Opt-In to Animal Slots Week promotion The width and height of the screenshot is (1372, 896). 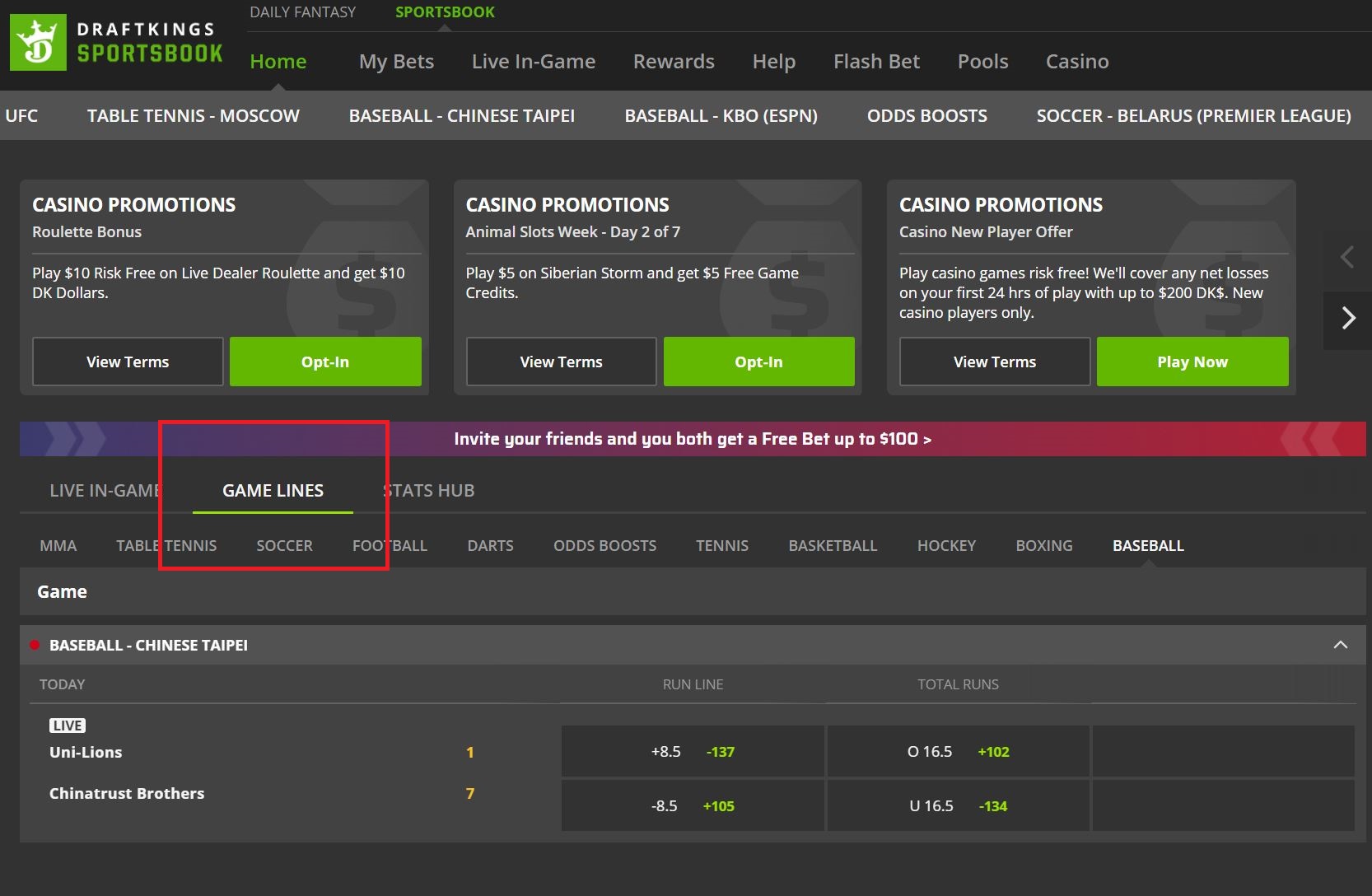[x=759, y=362]
